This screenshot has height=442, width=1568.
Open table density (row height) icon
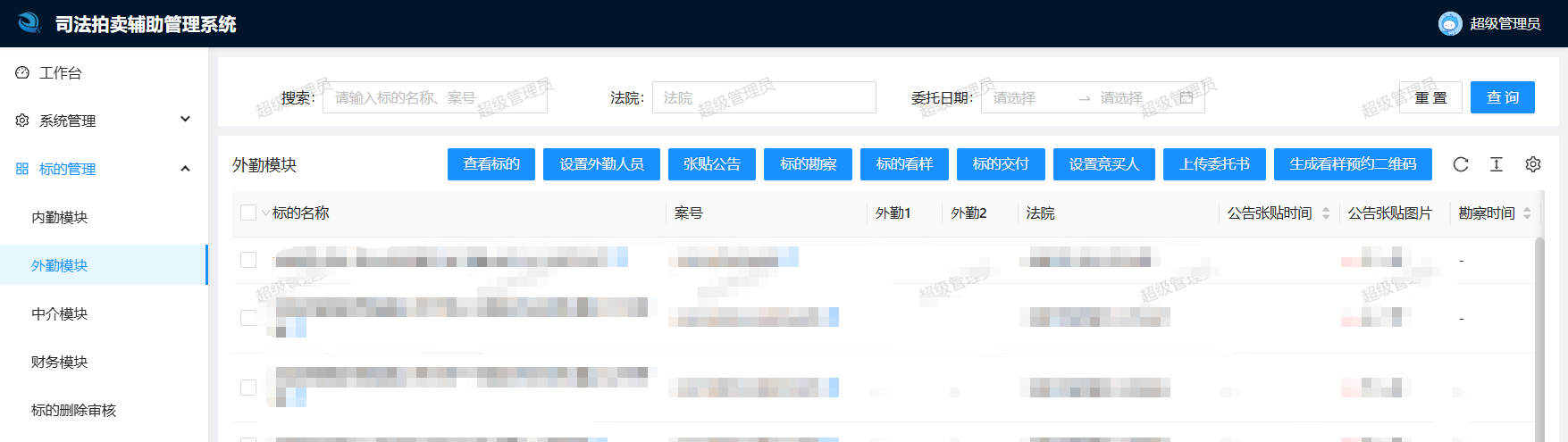click(x=1497, y=164)
